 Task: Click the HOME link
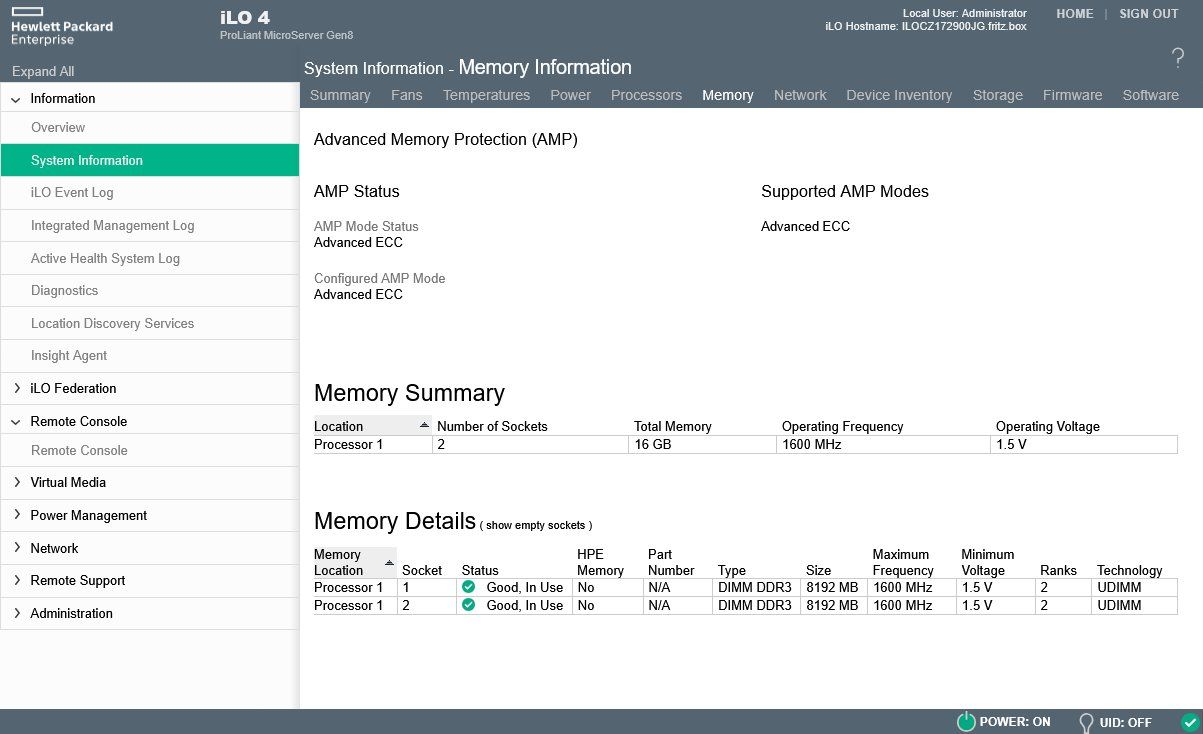pyautogui.click(x=1075, y=14)
